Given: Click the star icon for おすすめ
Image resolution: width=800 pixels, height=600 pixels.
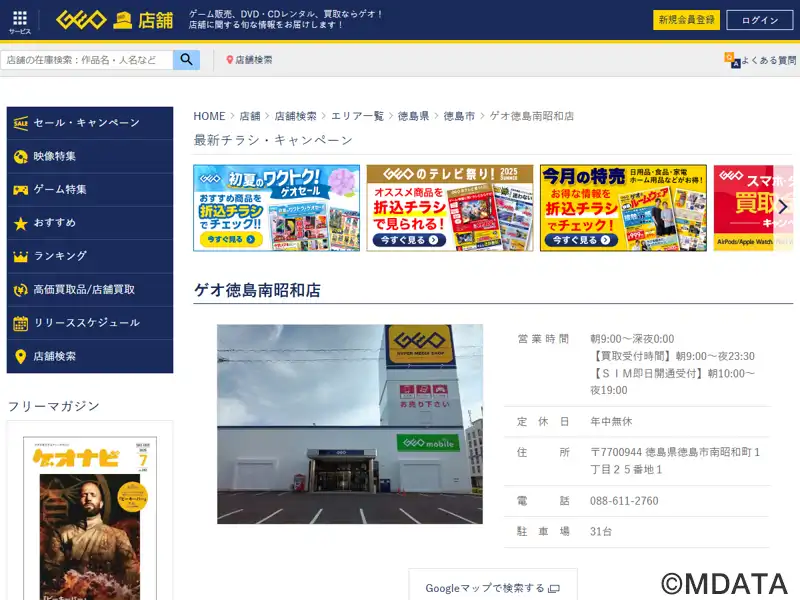Looking at the screenshot, I should coord(20,223).
